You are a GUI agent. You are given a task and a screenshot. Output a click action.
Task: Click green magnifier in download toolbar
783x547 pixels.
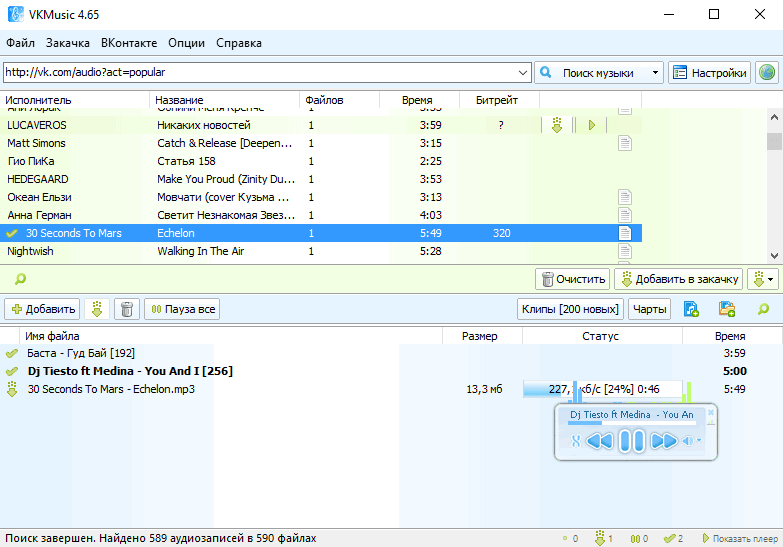763,309
